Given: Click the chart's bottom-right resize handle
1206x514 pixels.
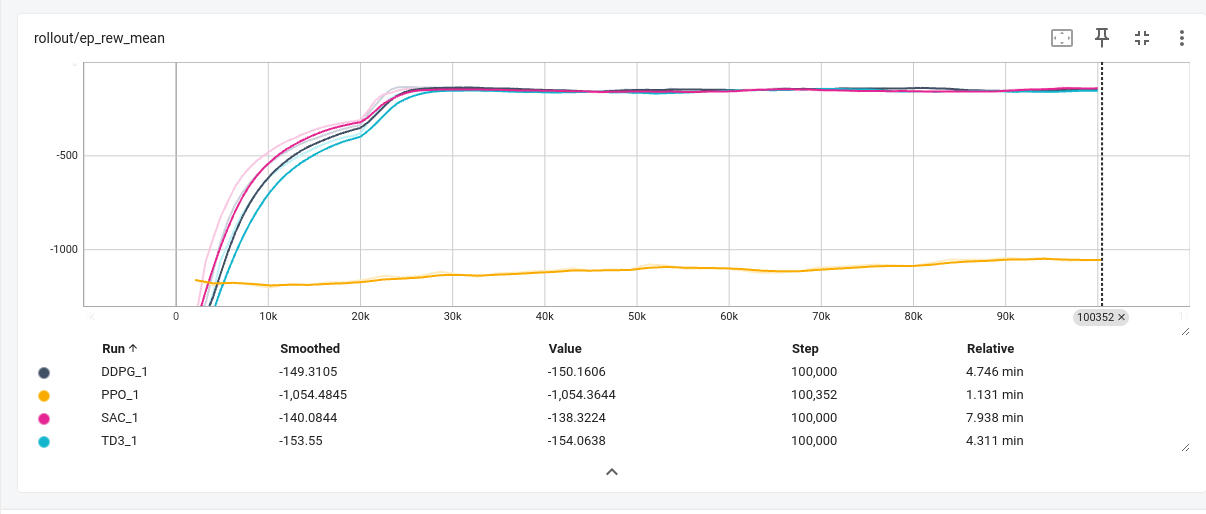Looking at the screenshot, I should point(1185,331).
